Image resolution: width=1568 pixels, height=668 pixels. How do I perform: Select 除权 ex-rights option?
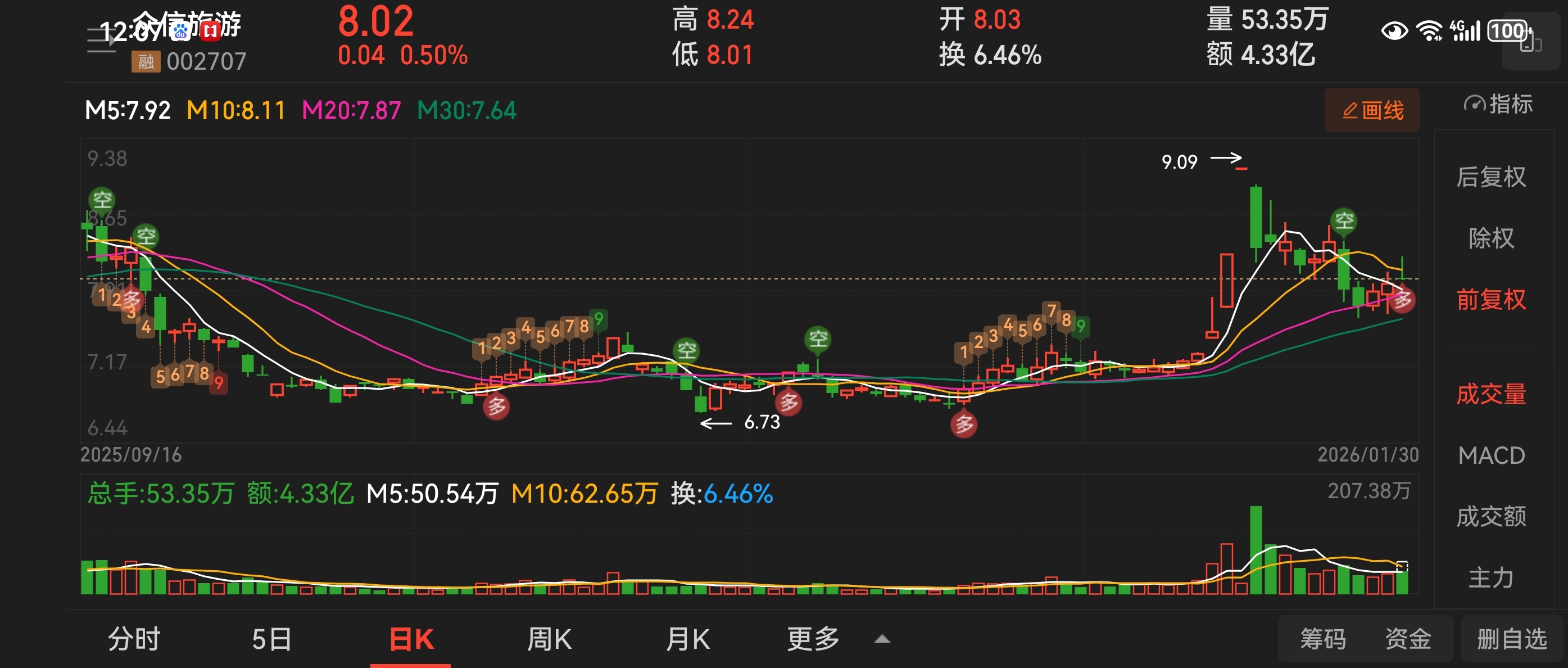point(1490,238)
